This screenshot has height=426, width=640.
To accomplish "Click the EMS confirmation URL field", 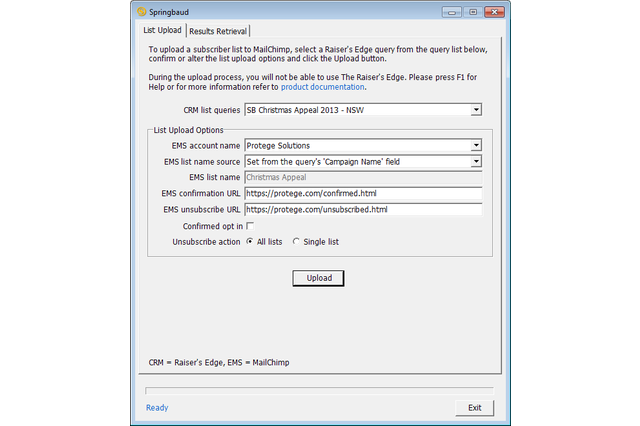I will pyautogui.click(x=363, y=193).
